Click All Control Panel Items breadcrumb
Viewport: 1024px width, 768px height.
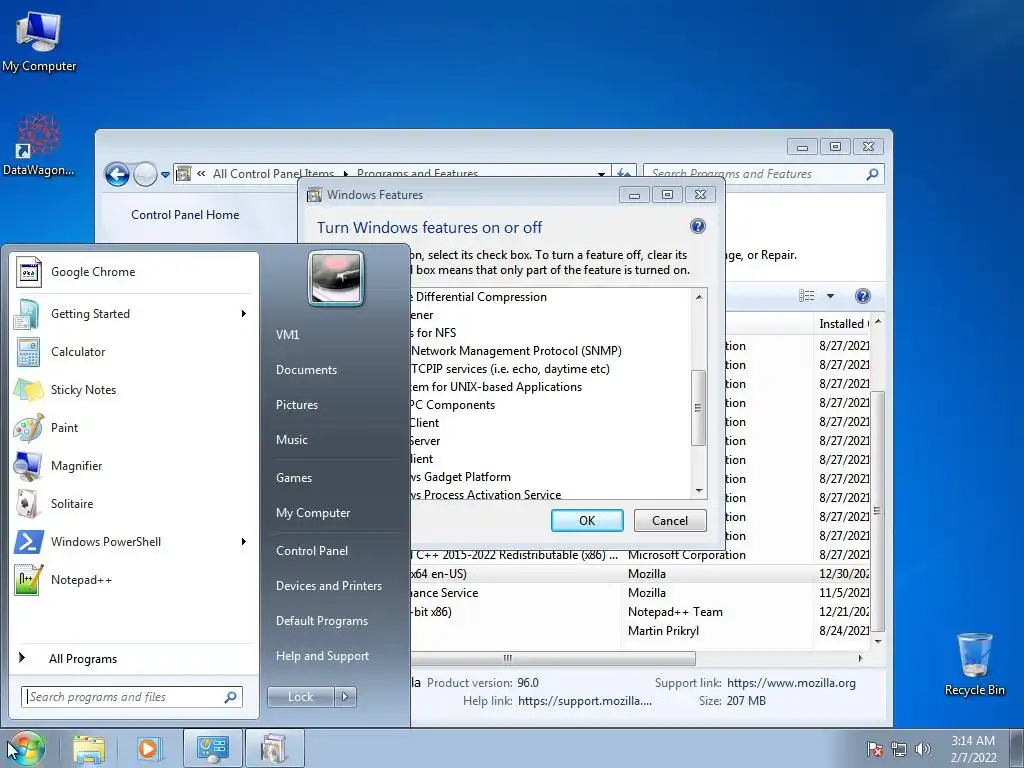pyautogui.click(x=273, y=174)
